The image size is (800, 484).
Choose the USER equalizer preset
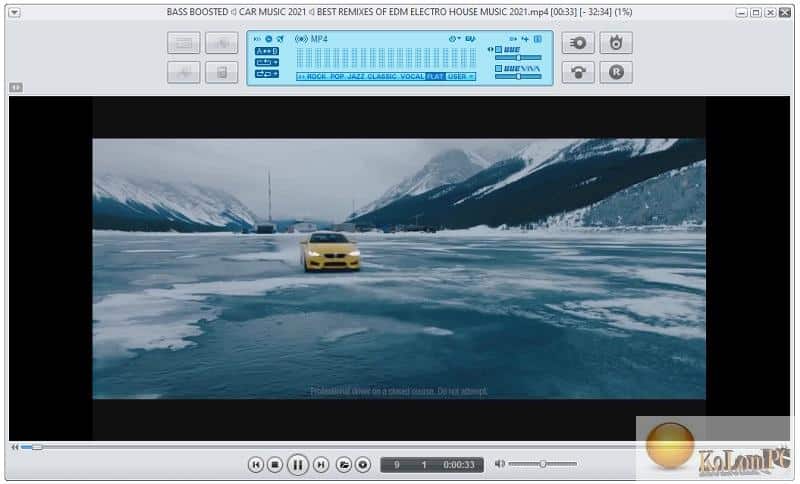pyautogui.click(x=457, y=77)
